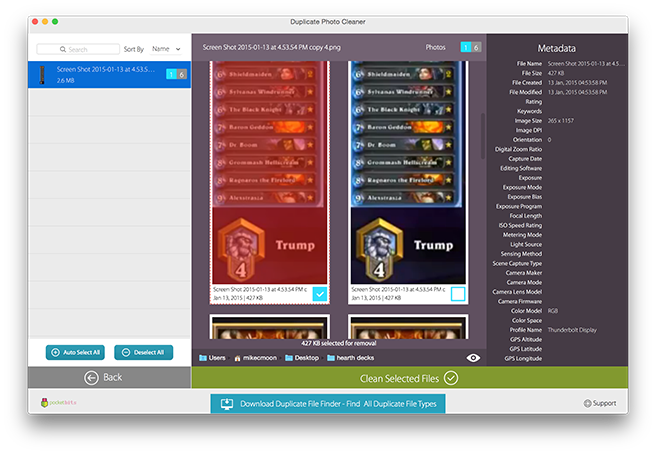Select the Screen Shot 2015-01-13 list entry

(110, 74)
